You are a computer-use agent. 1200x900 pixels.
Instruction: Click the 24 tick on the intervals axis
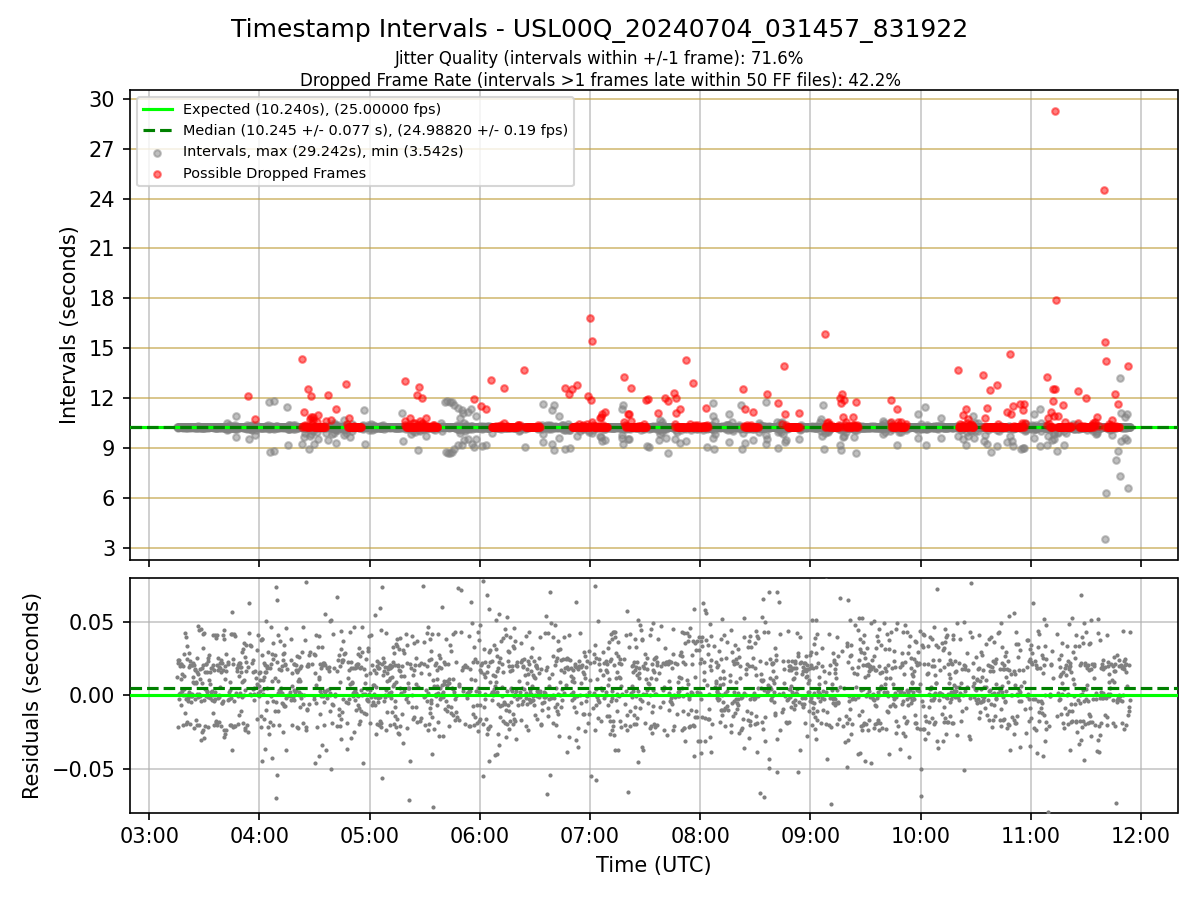(101, 199)
